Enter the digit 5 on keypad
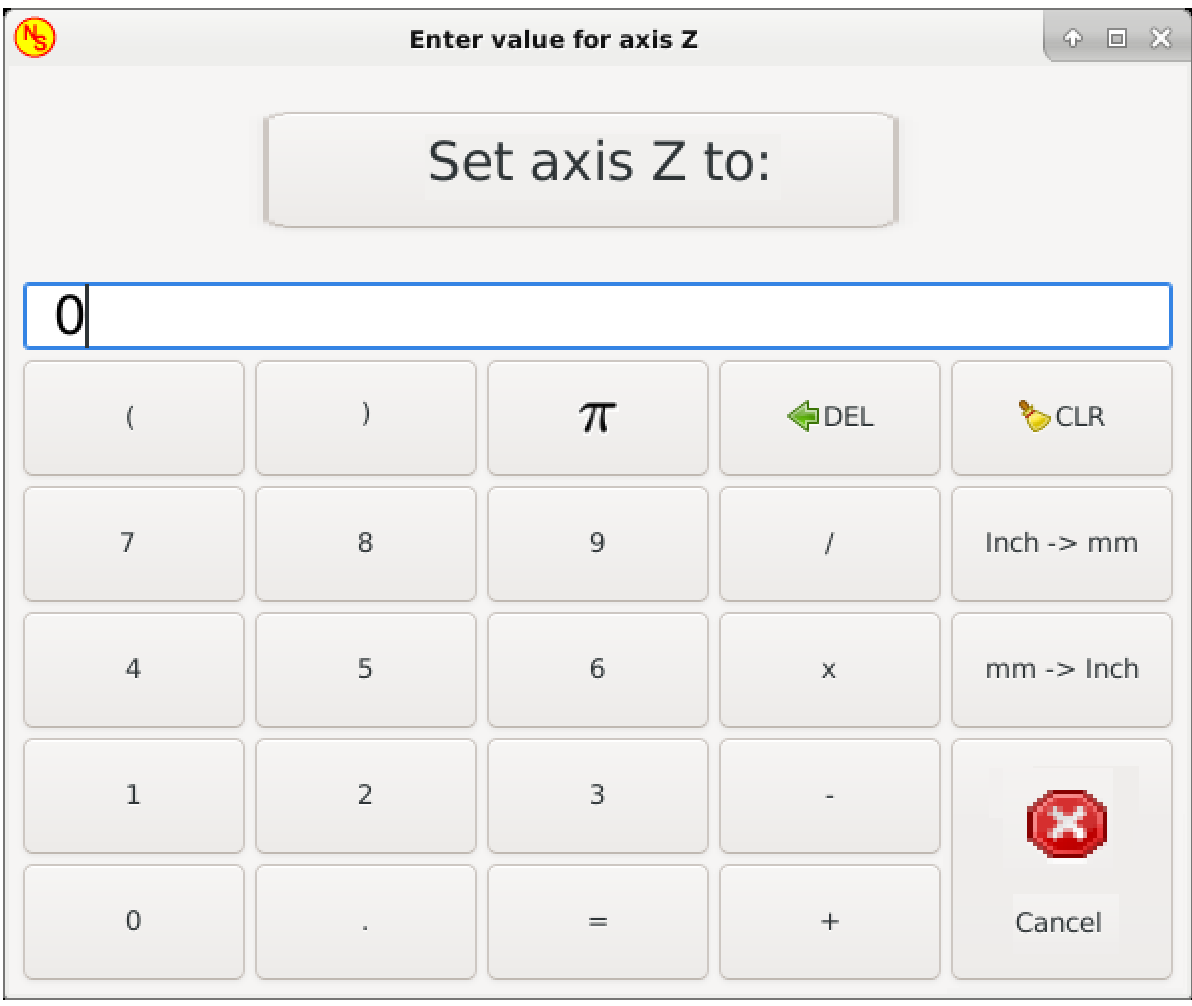Screen dimensions: 1192x1006 [365, 669]
